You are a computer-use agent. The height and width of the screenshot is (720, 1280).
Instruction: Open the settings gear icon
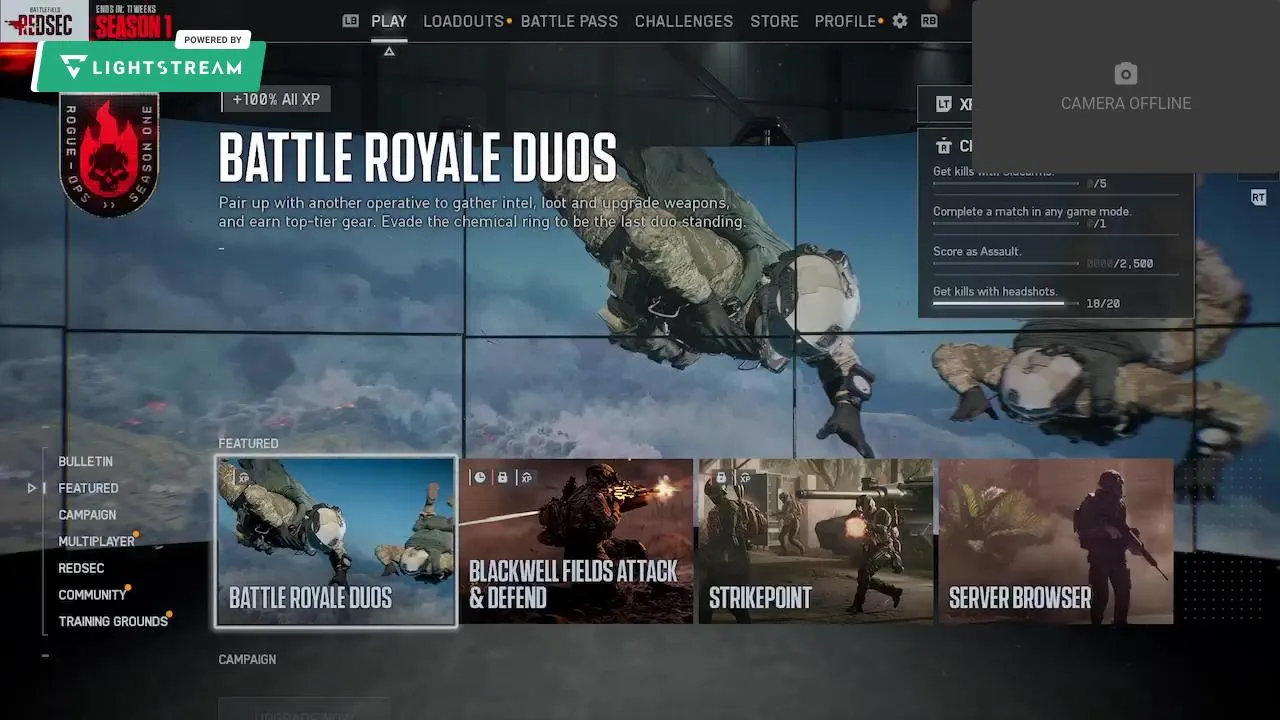pos(900,21)
